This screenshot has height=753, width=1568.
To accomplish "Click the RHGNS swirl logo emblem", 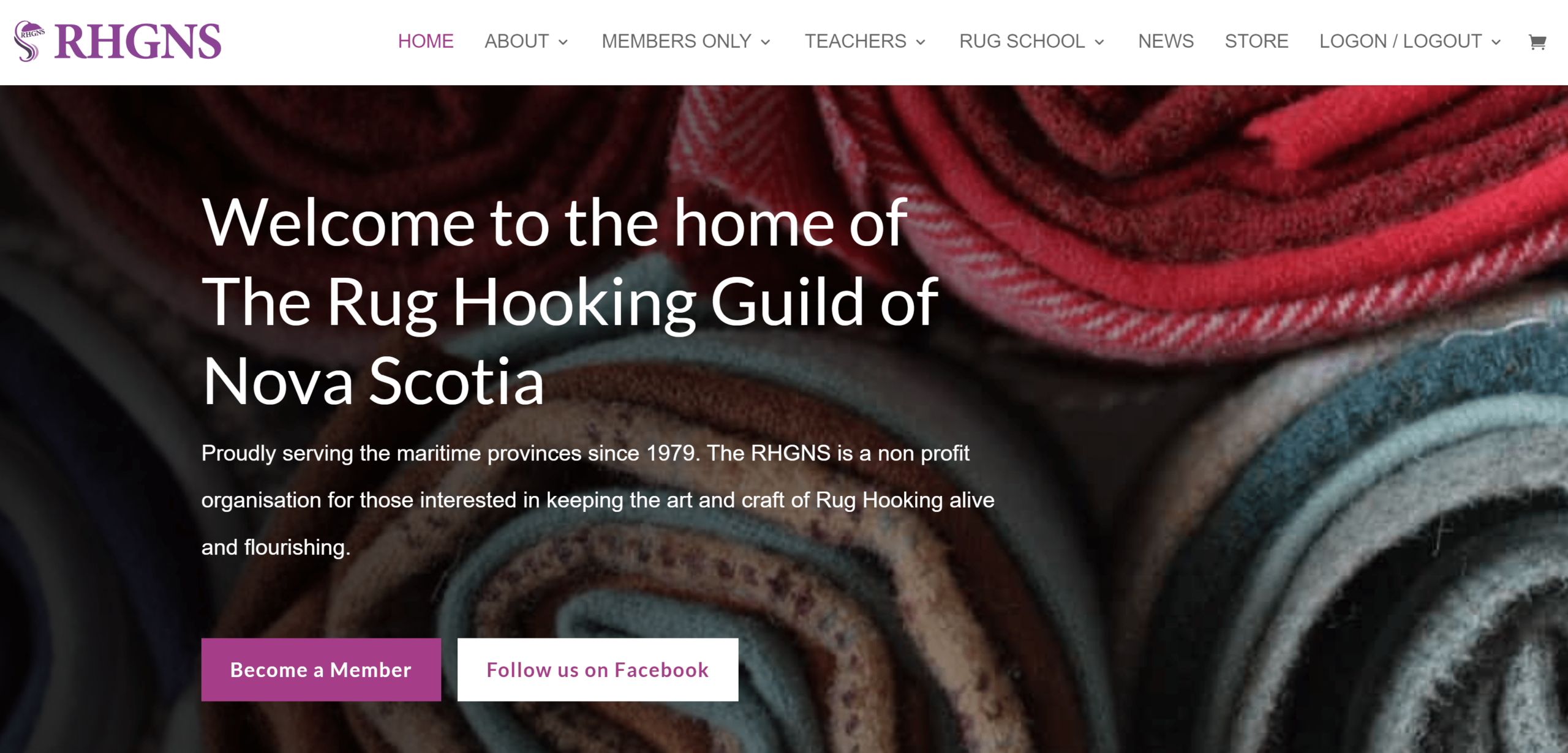I will click(29, 42).
